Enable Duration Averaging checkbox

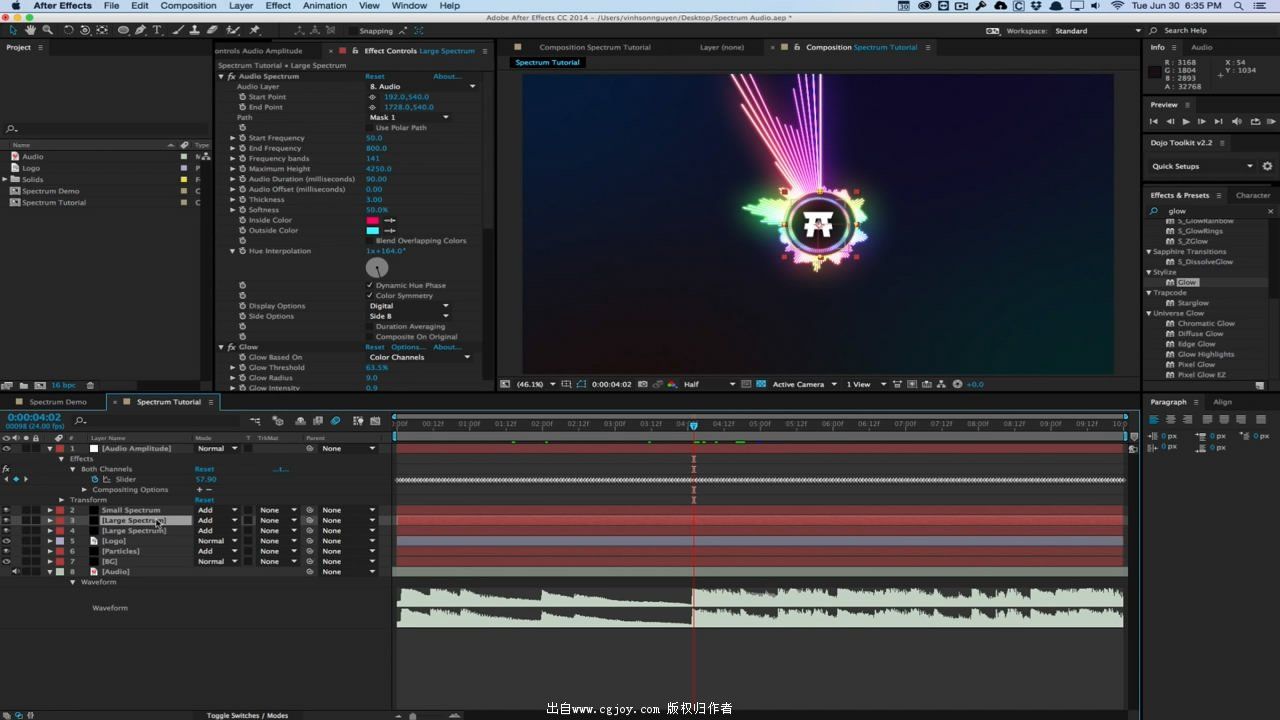coord(370,326)
